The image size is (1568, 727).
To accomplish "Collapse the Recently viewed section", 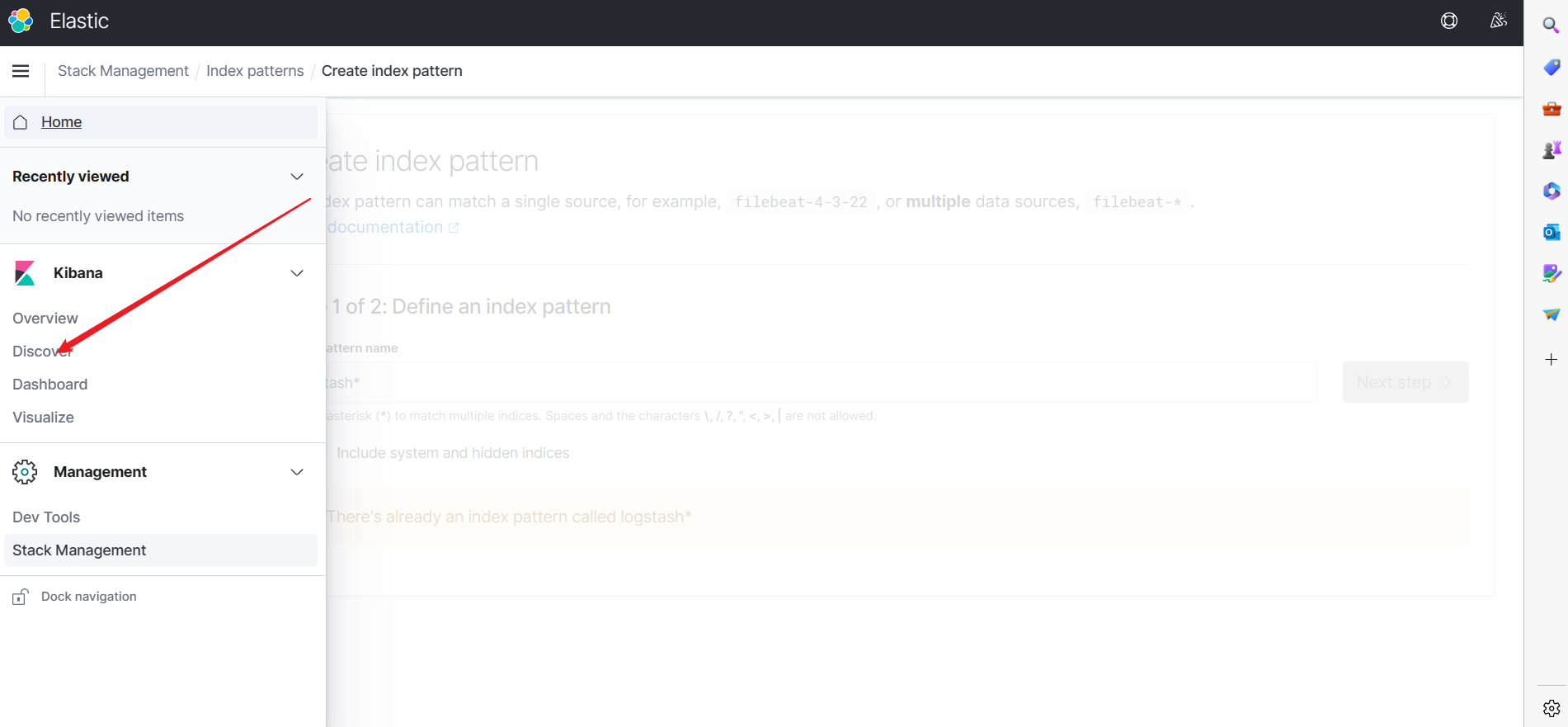I will [297, 177].
